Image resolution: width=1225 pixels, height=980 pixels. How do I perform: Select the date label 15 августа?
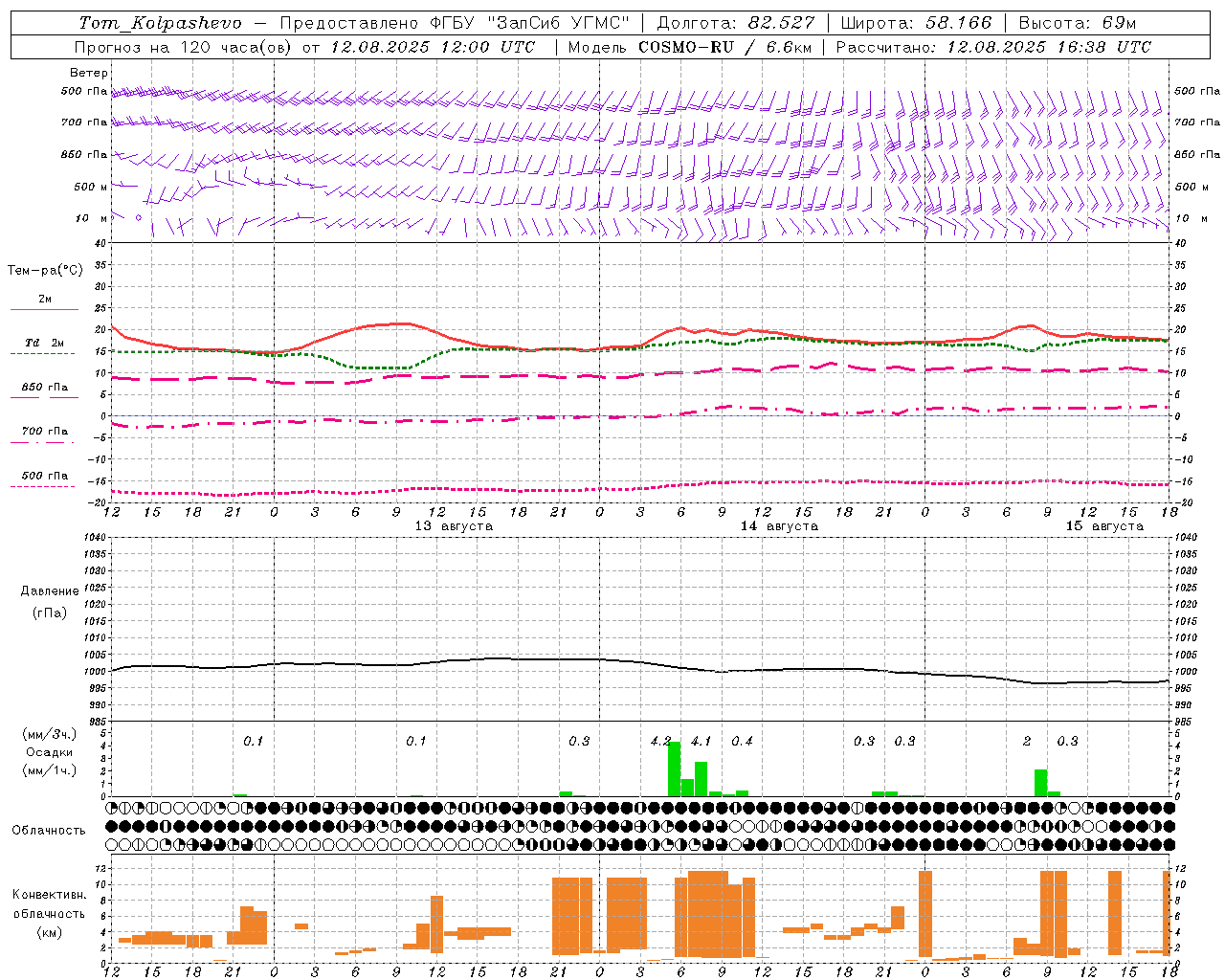pyautogui.click(x=1104, y=526)
